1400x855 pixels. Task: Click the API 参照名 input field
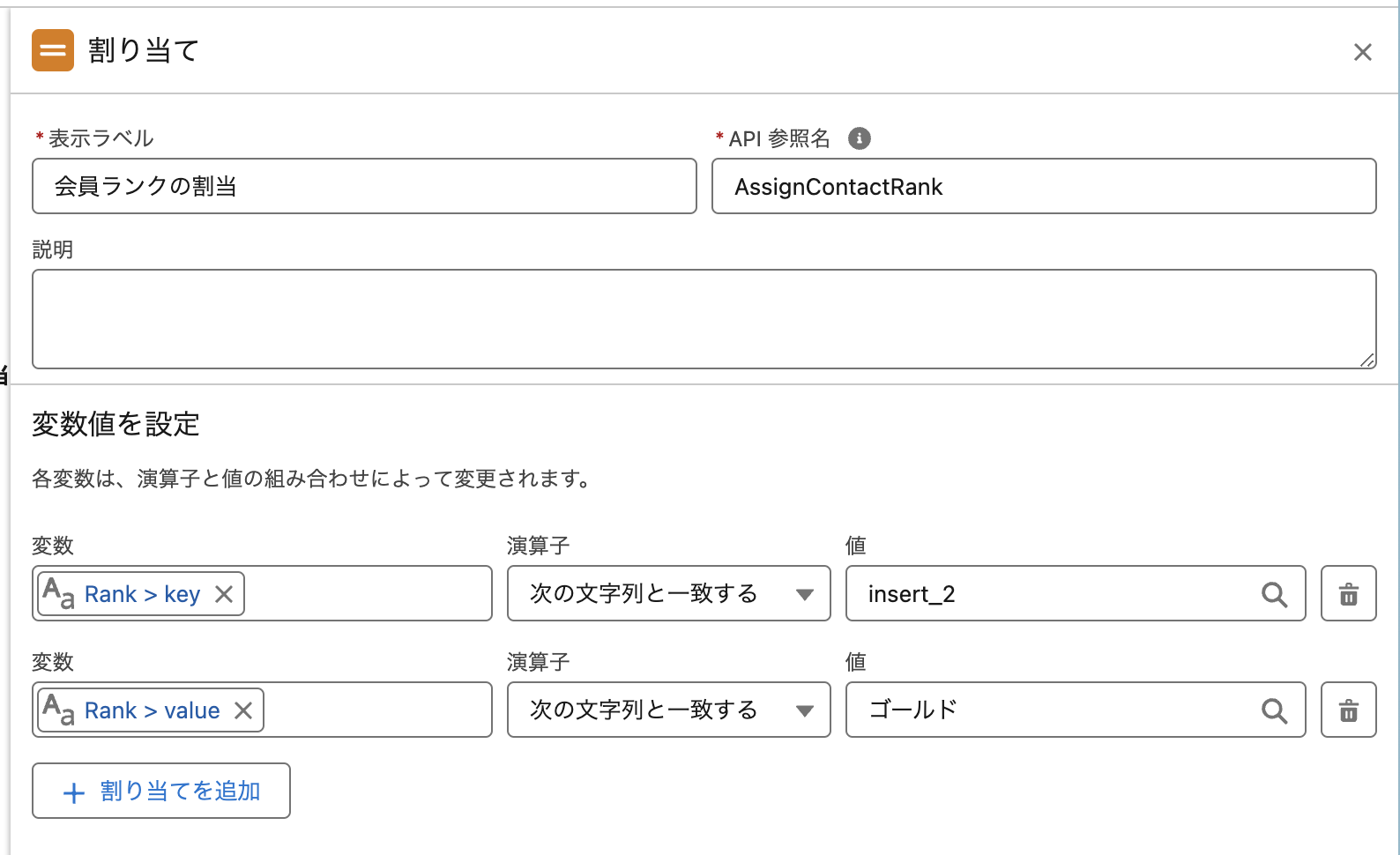(x=1043, y=186)
